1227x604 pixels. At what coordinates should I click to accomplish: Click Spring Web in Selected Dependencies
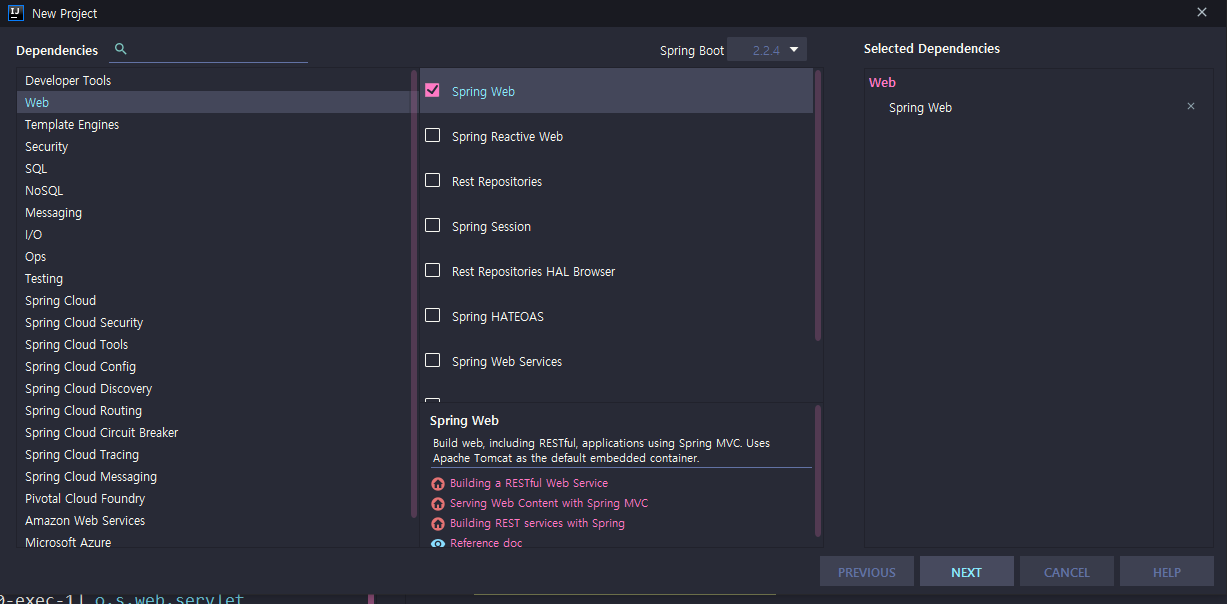(920, 107)
